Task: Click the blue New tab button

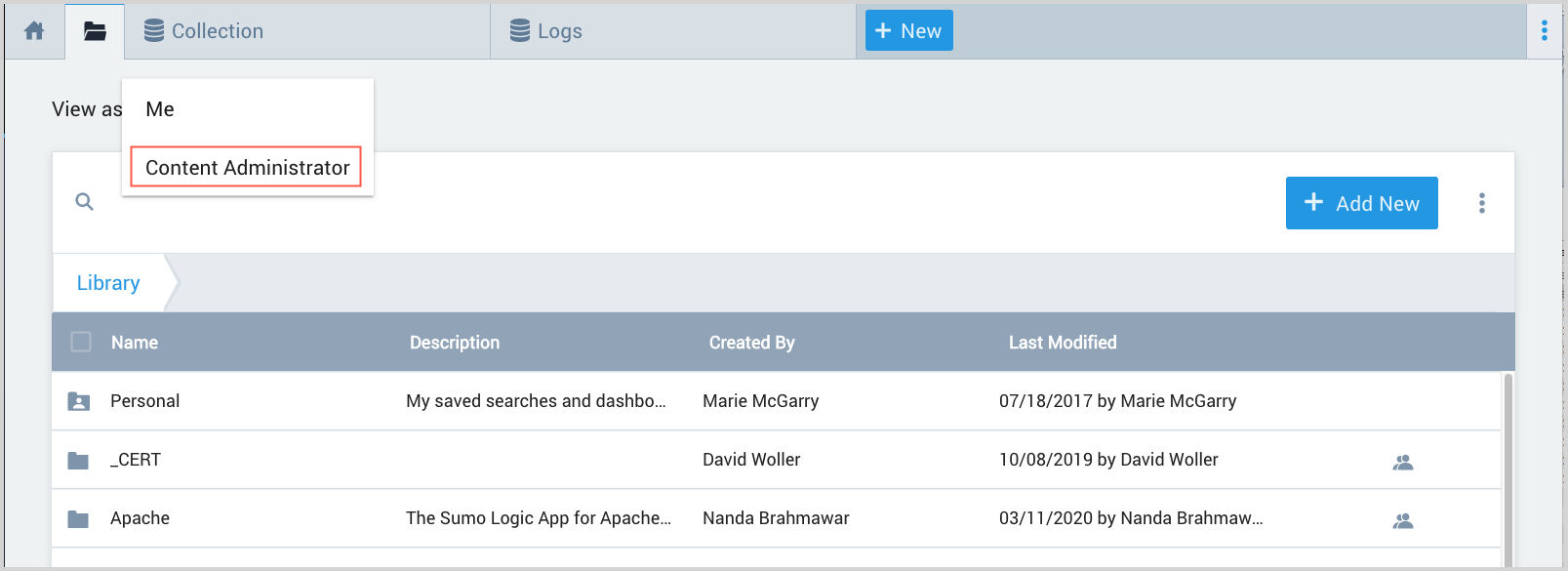Action: tap(908, 31)
